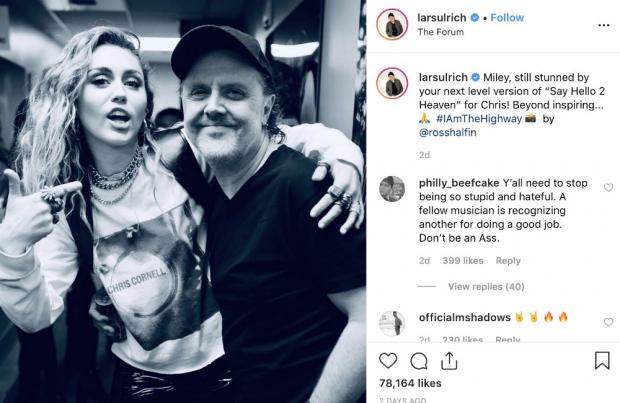Open the #IAmTheHighway hashtag
Image resolution: width=620 pixels, height=403 pixels.
point(481,117)
